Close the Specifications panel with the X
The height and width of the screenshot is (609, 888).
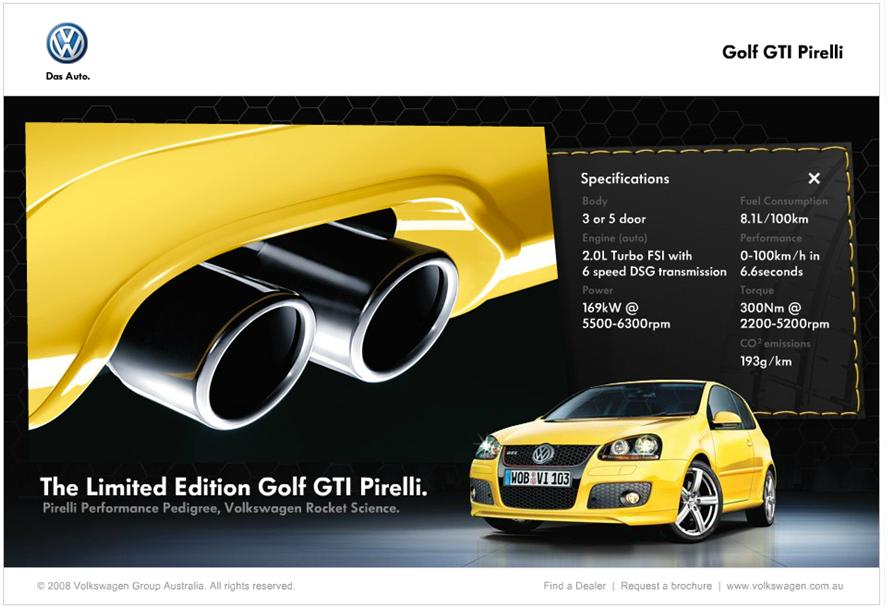[814, 178]
